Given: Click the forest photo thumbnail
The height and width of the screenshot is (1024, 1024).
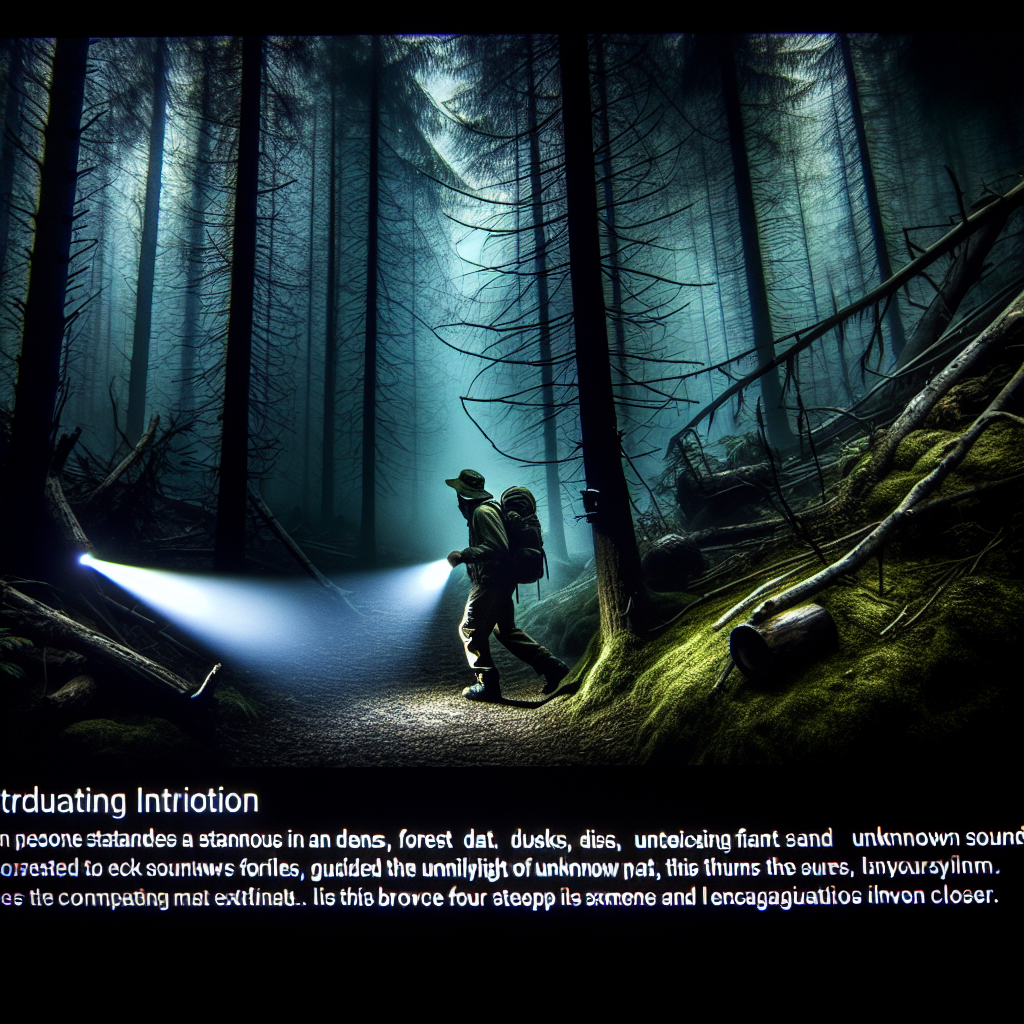Looking at the screenshot, I should [512, 400].
